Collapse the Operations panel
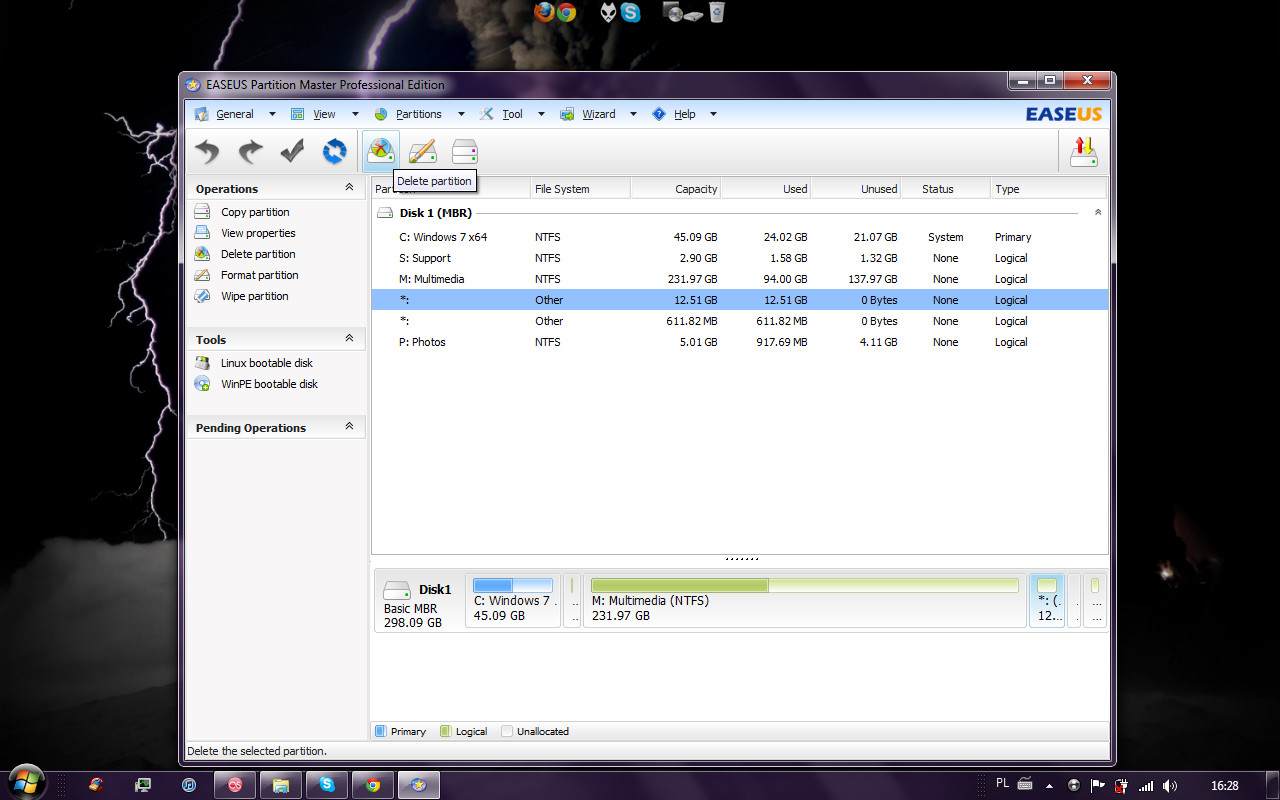This screenshot has width=1280, height=800. 349,188
